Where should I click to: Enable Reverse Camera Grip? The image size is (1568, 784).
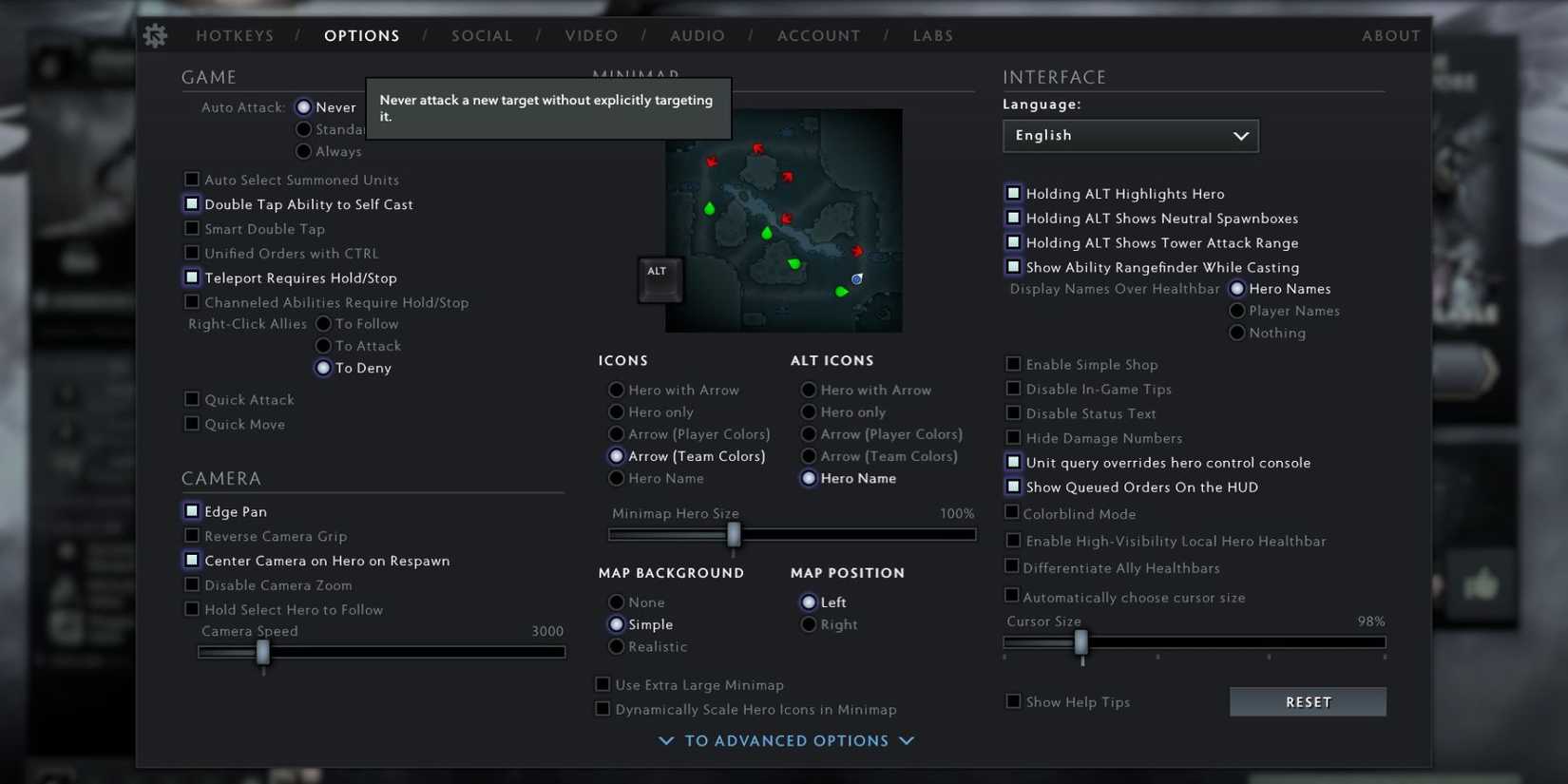[192, 536]
